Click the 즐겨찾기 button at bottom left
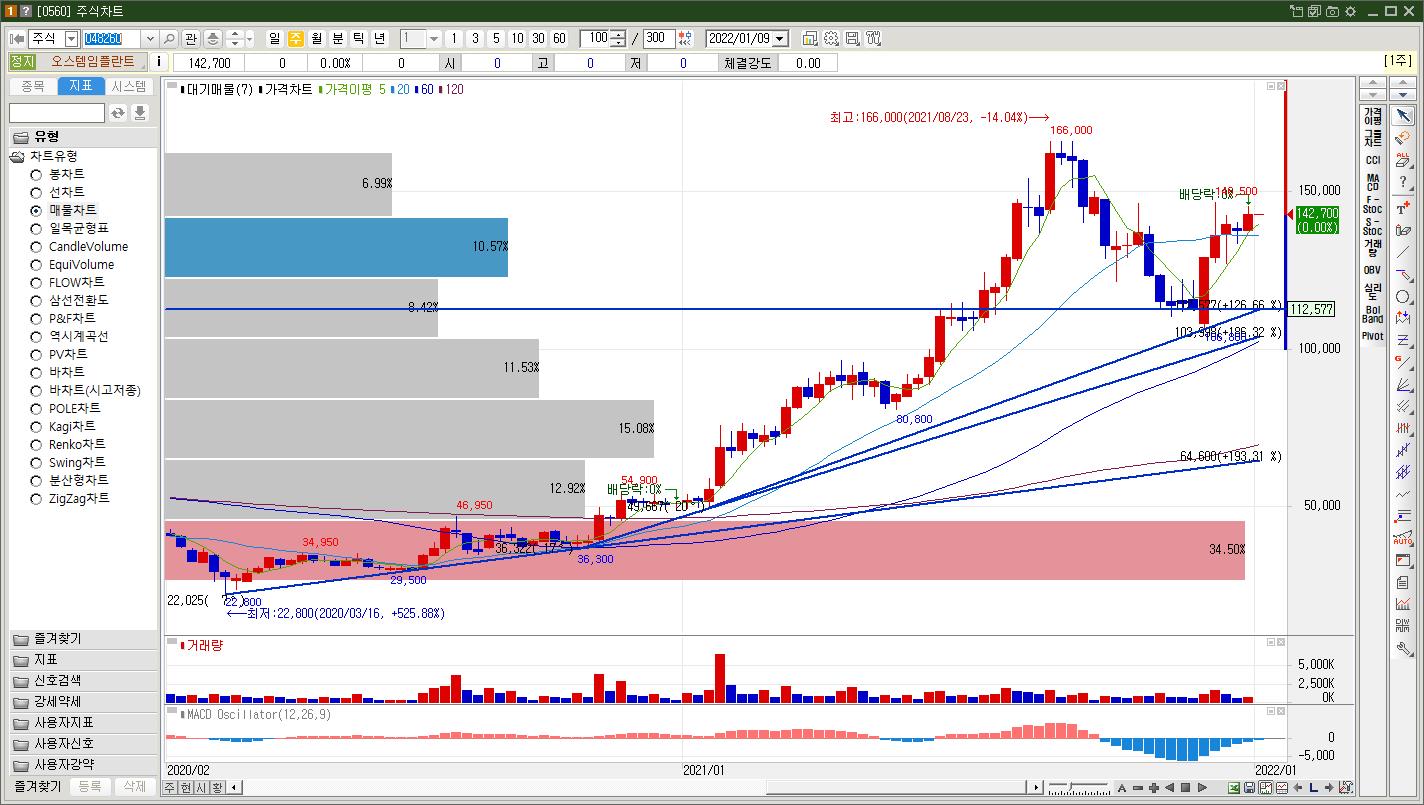 click(37, 786)
